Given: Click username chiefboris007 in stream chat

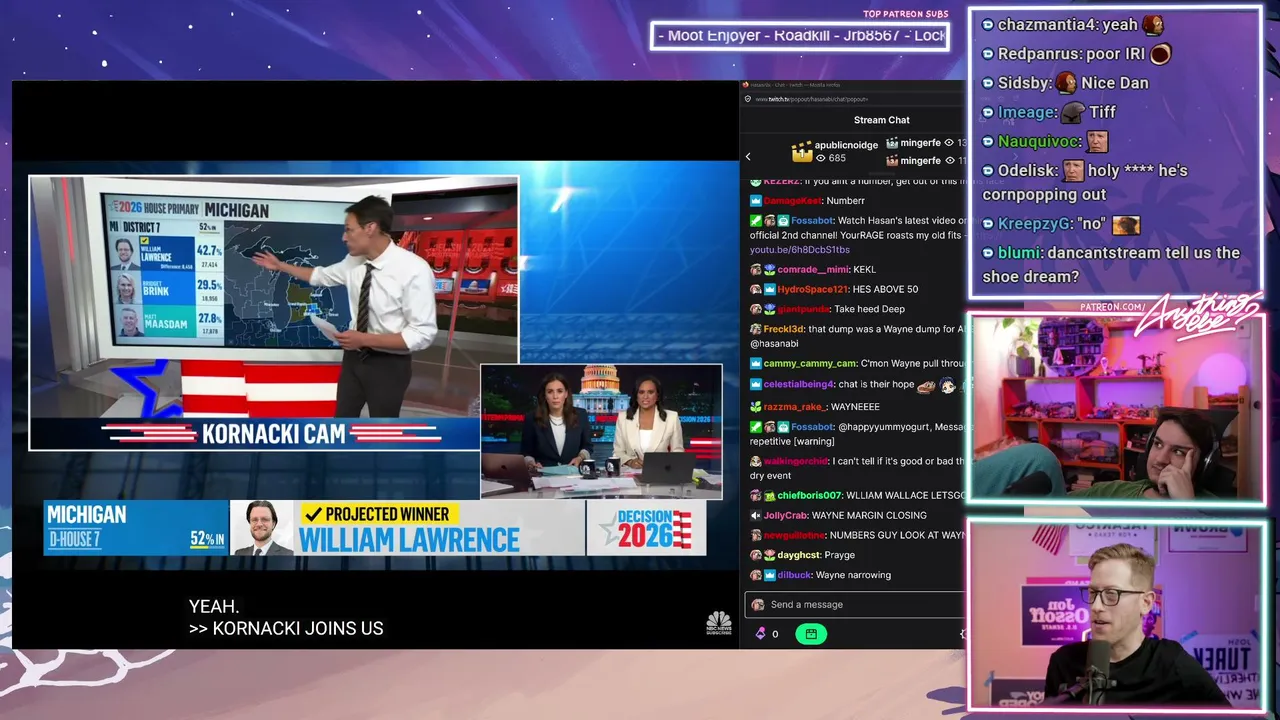Looking at the screenshot, I should point(809,495).
